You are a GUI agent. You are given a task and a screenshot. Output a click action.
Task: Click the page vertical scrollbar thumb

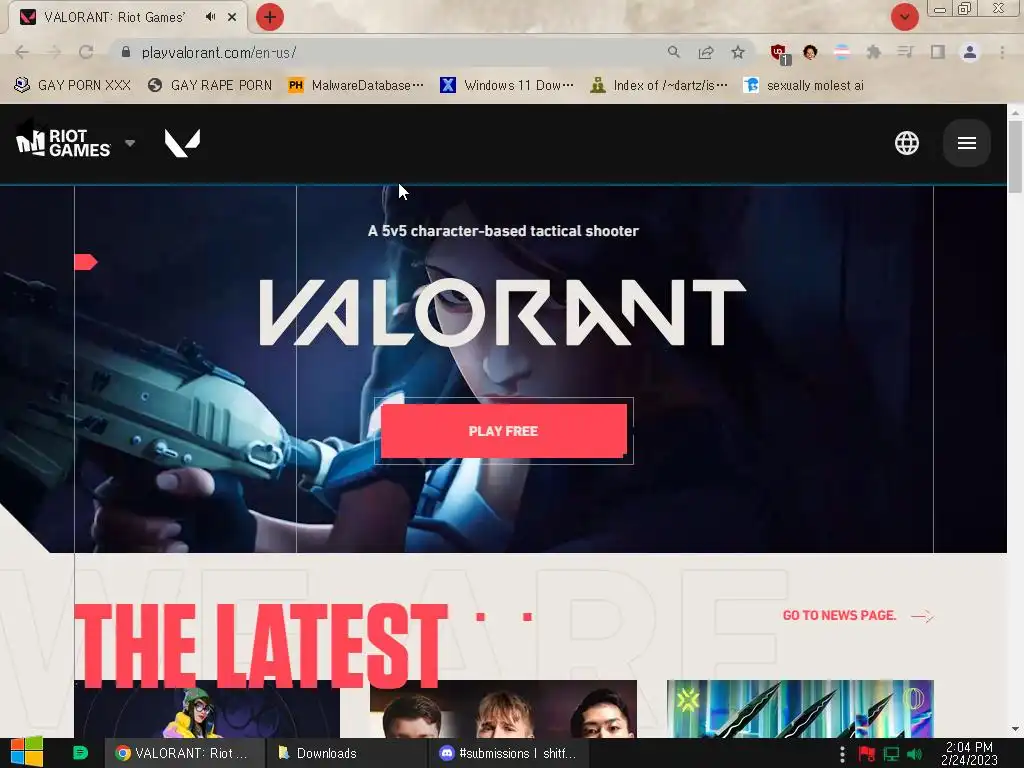click(x=1014, y=157)
